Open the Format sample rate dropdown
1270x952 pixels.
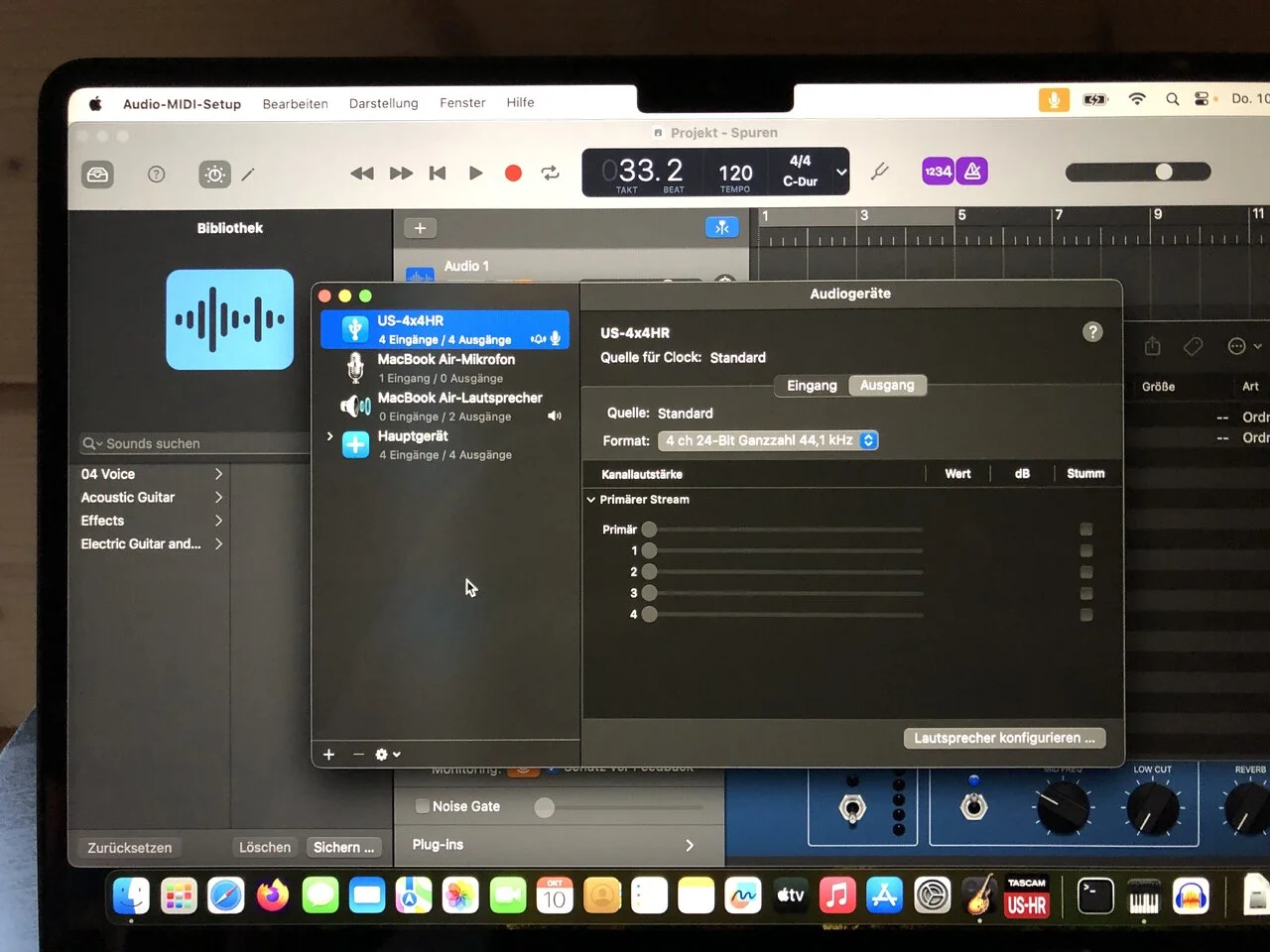click(x=768, y=440)
